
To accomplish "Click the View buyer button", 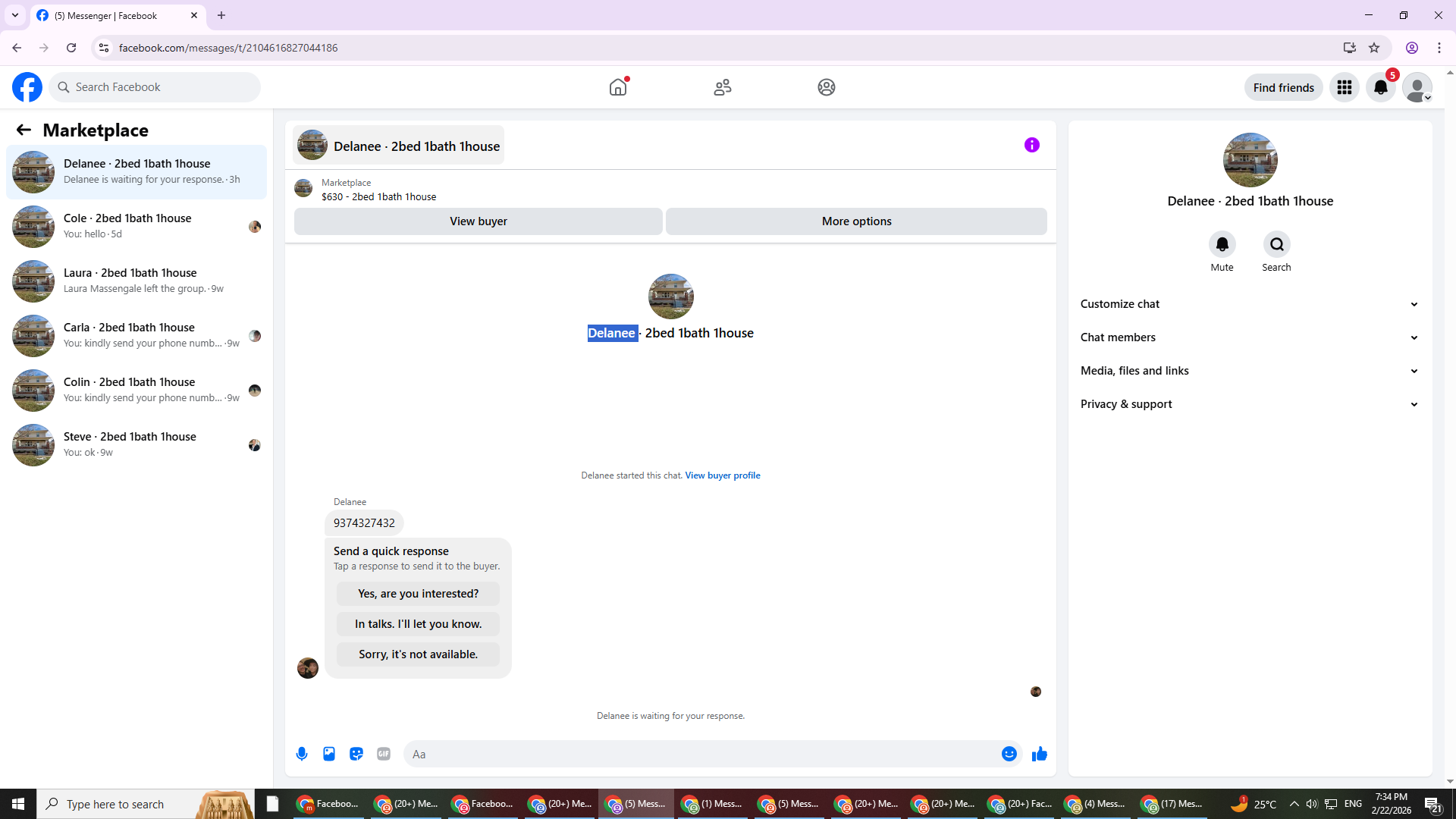I will [x=479, y=221].
